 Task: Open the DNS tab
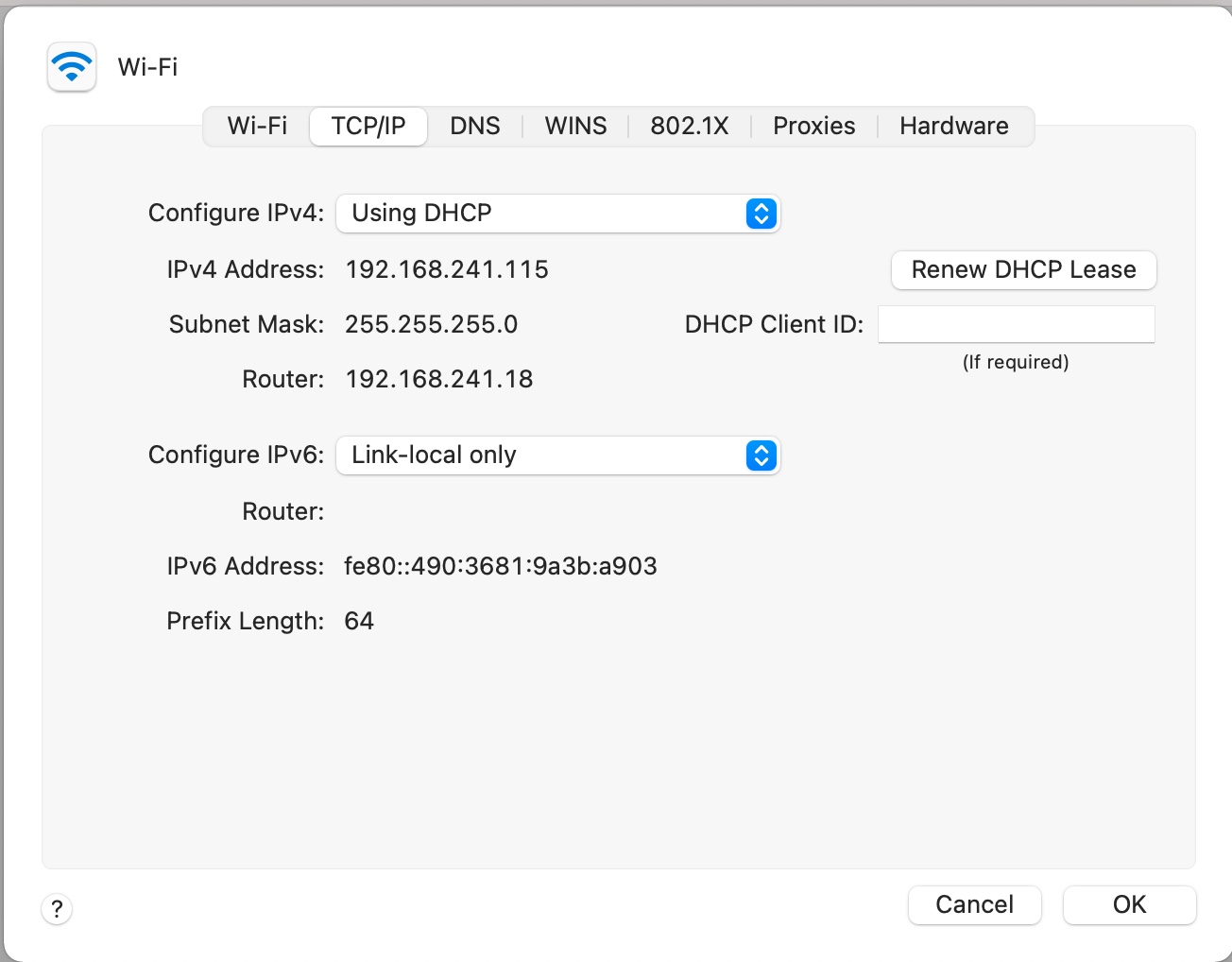[x=474, y=127]
